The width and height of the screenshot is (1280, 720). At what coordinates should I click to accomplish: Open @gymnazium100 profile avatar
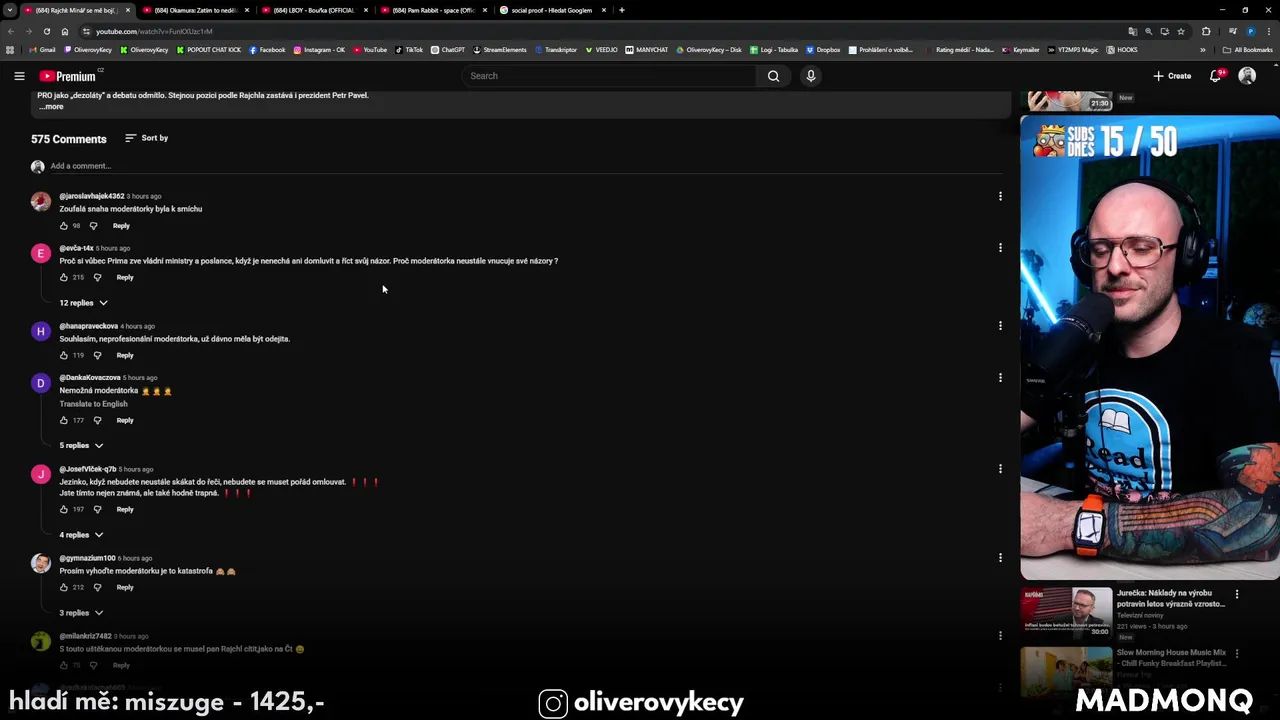coord(41,564)
